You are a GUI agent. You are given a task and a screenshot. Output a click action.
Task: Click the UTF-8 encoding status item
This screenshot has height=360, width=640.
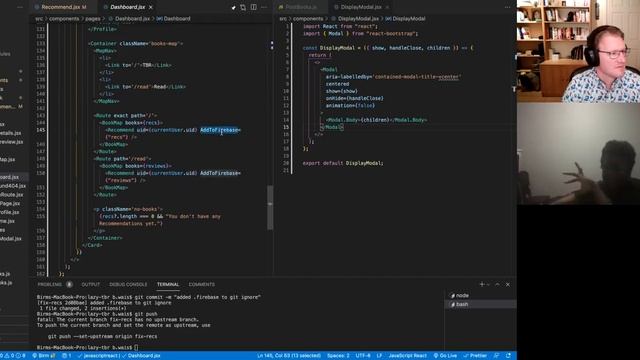click(363, 356)
